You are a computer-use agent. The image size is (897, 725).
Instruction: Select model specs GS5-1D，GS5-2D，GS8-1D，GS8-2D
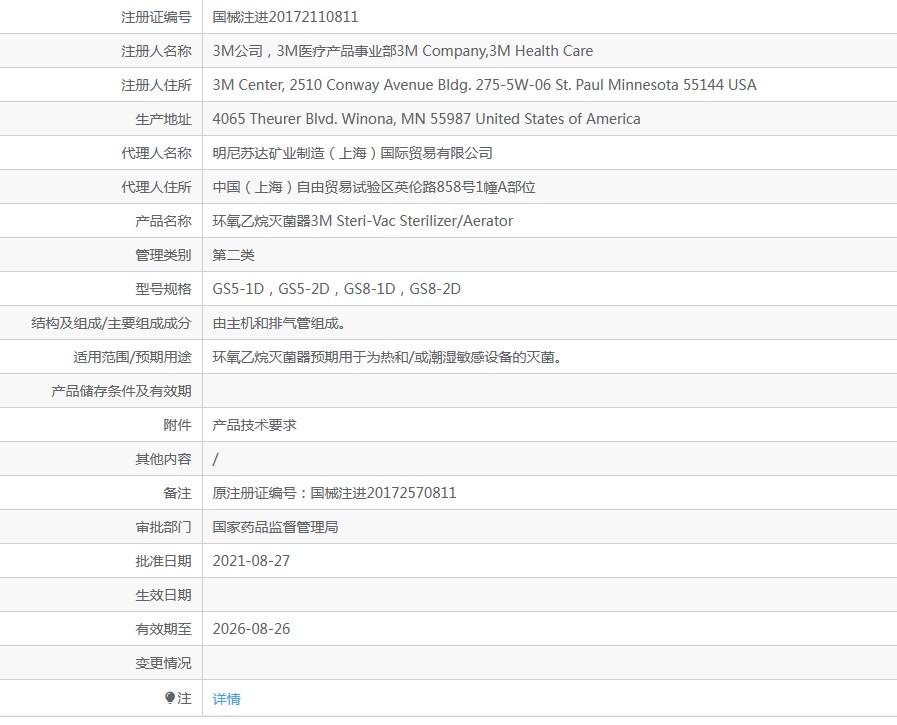(336, 289)
